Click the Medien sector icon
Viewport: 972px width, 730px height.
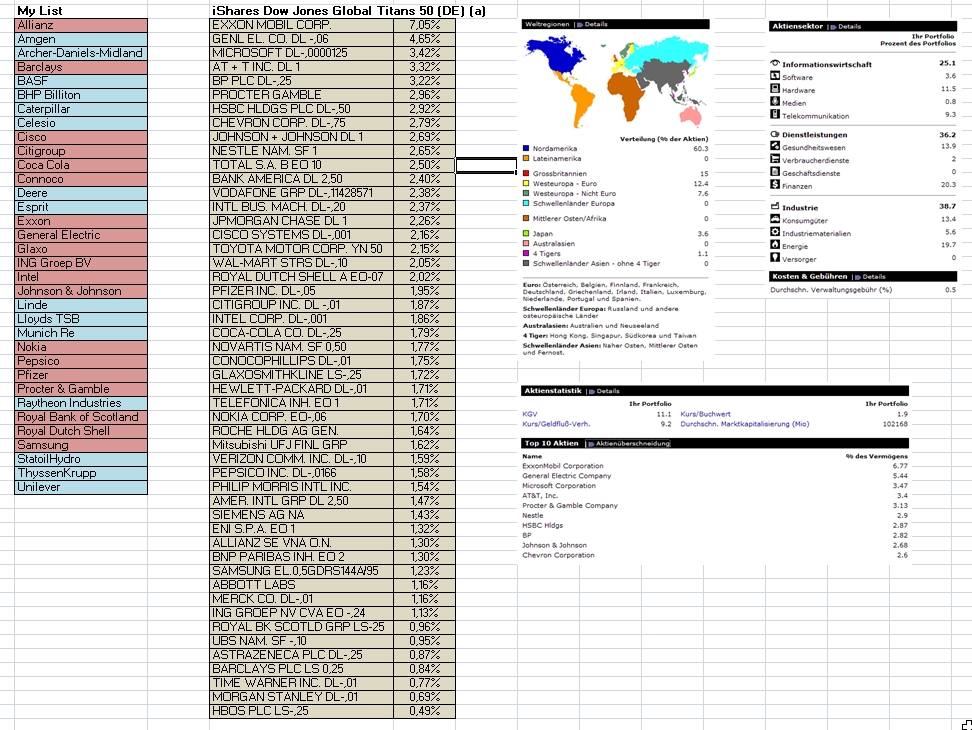774,101
